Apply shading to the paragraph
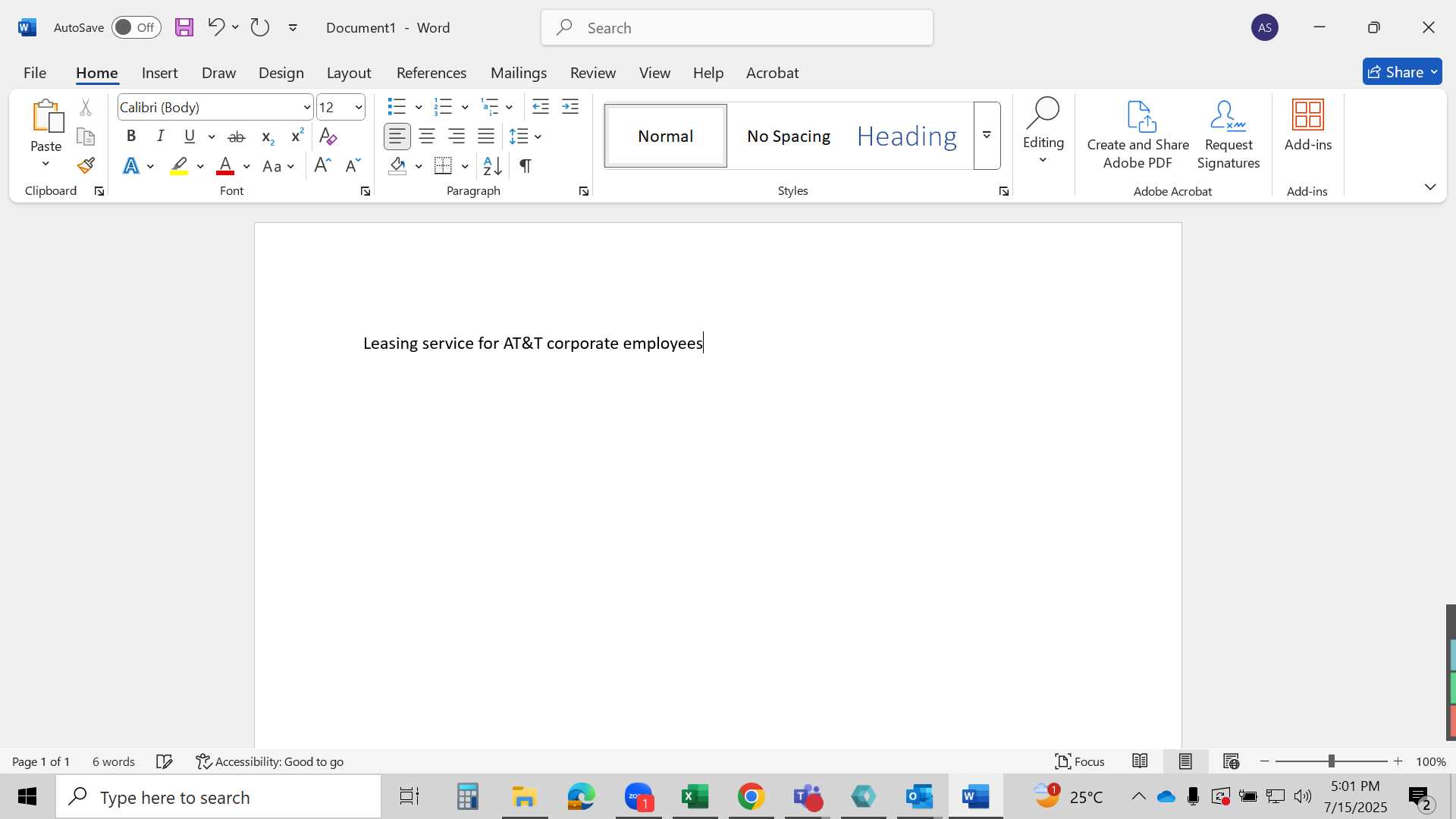The height and width of the screenshot is (819, 1456). coord(397,165)
